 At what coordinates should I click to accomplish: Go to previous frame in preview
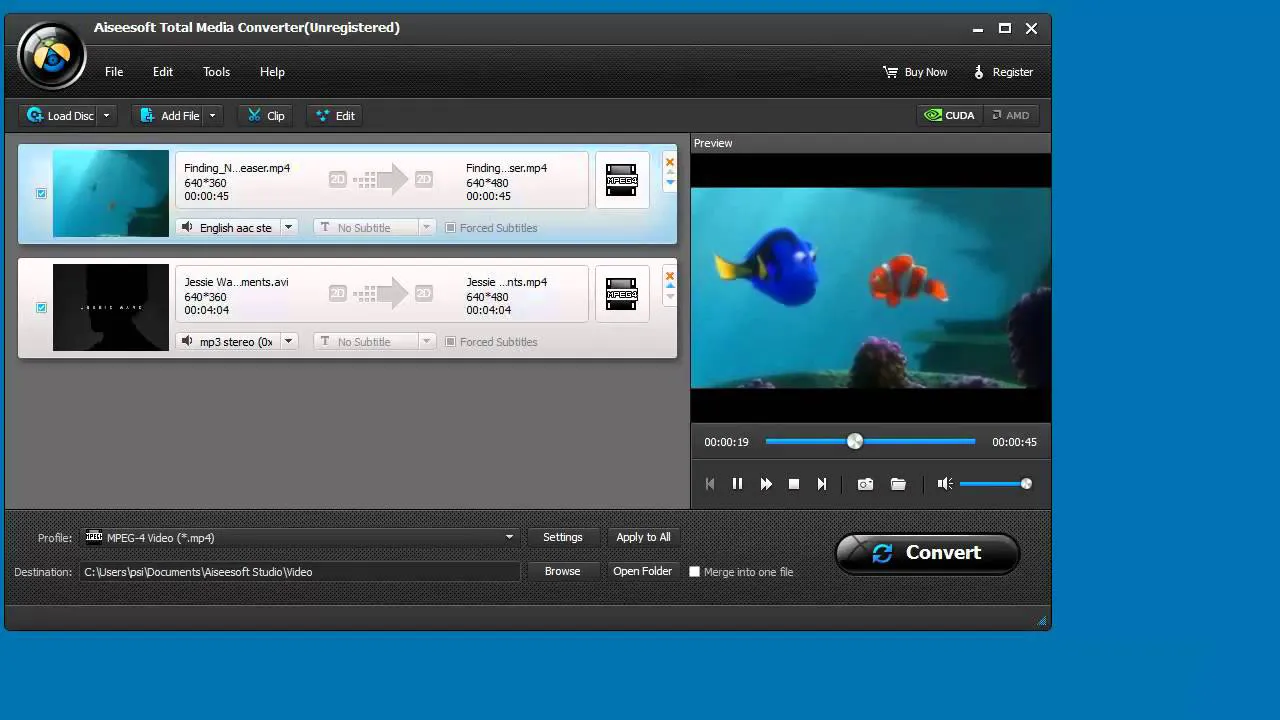pyautogui.click(x=710, y=484)
